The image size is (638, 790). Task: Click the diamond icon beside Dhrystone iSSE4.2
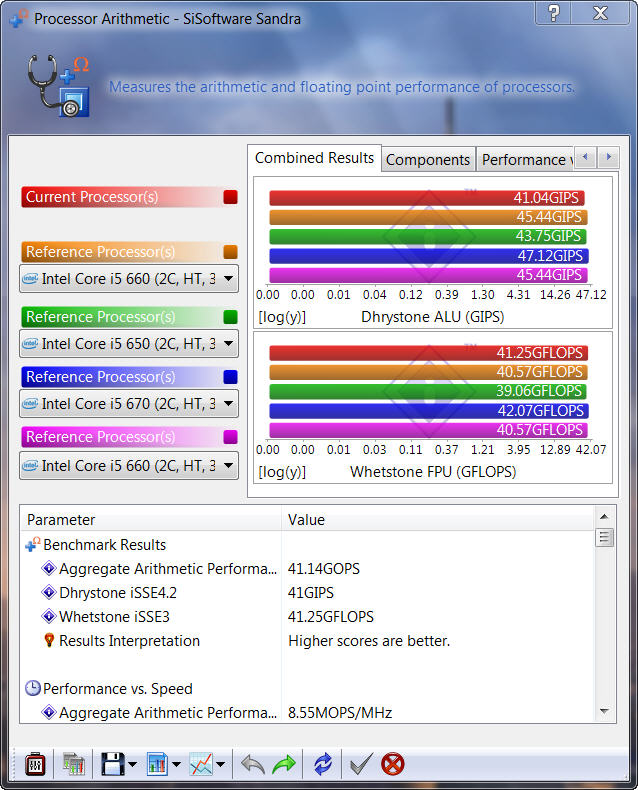48,592
